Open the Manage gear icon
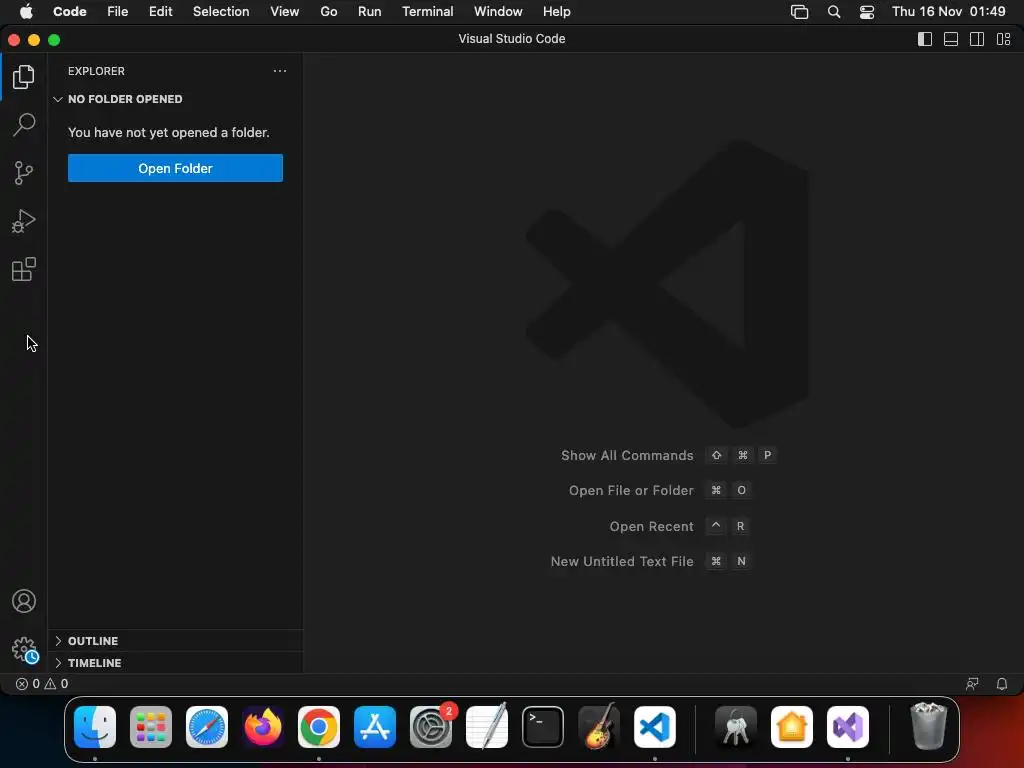Image resolution: width=1024 pixels, height=768 pixels. pos(25,650)
